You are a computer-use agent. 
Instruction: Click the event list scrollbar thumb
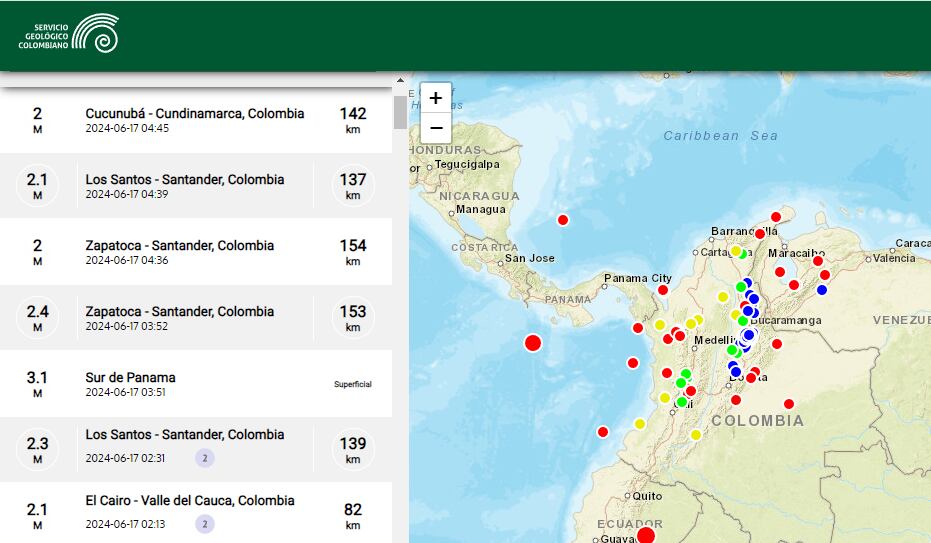tap(400, 112)
